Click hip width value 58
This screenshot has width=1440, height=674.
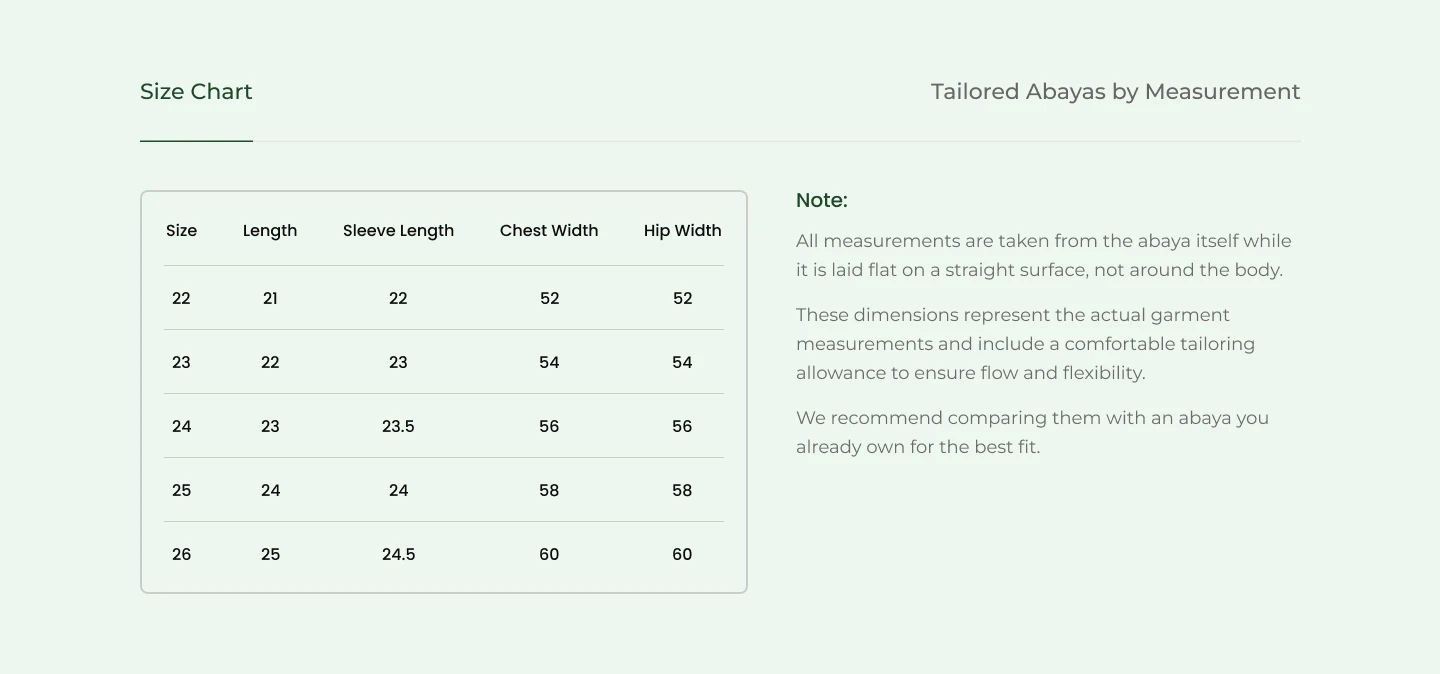(682, 491)
